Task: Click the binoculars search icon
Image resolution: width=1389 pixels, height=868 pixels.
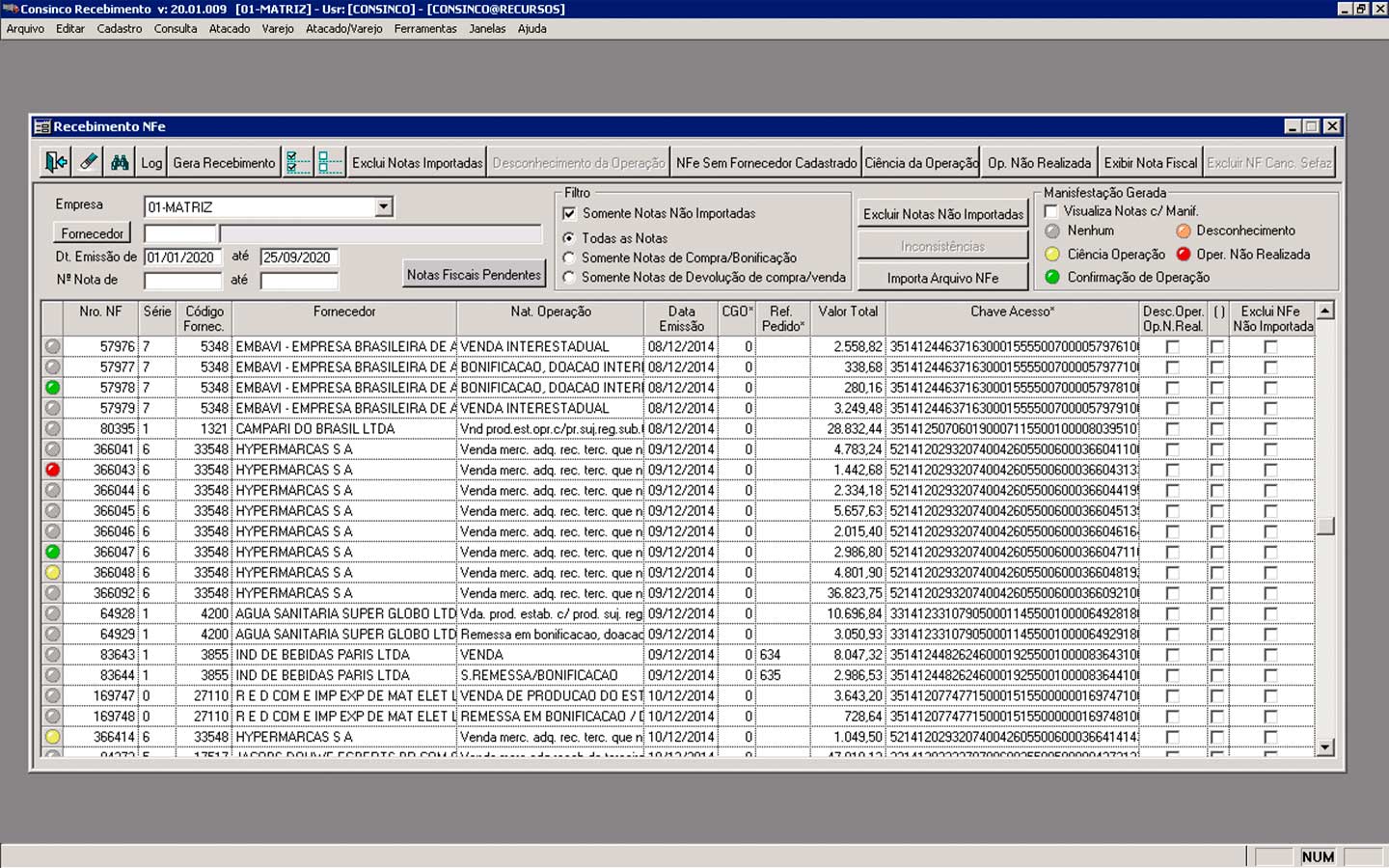Action: pos(120,162)
